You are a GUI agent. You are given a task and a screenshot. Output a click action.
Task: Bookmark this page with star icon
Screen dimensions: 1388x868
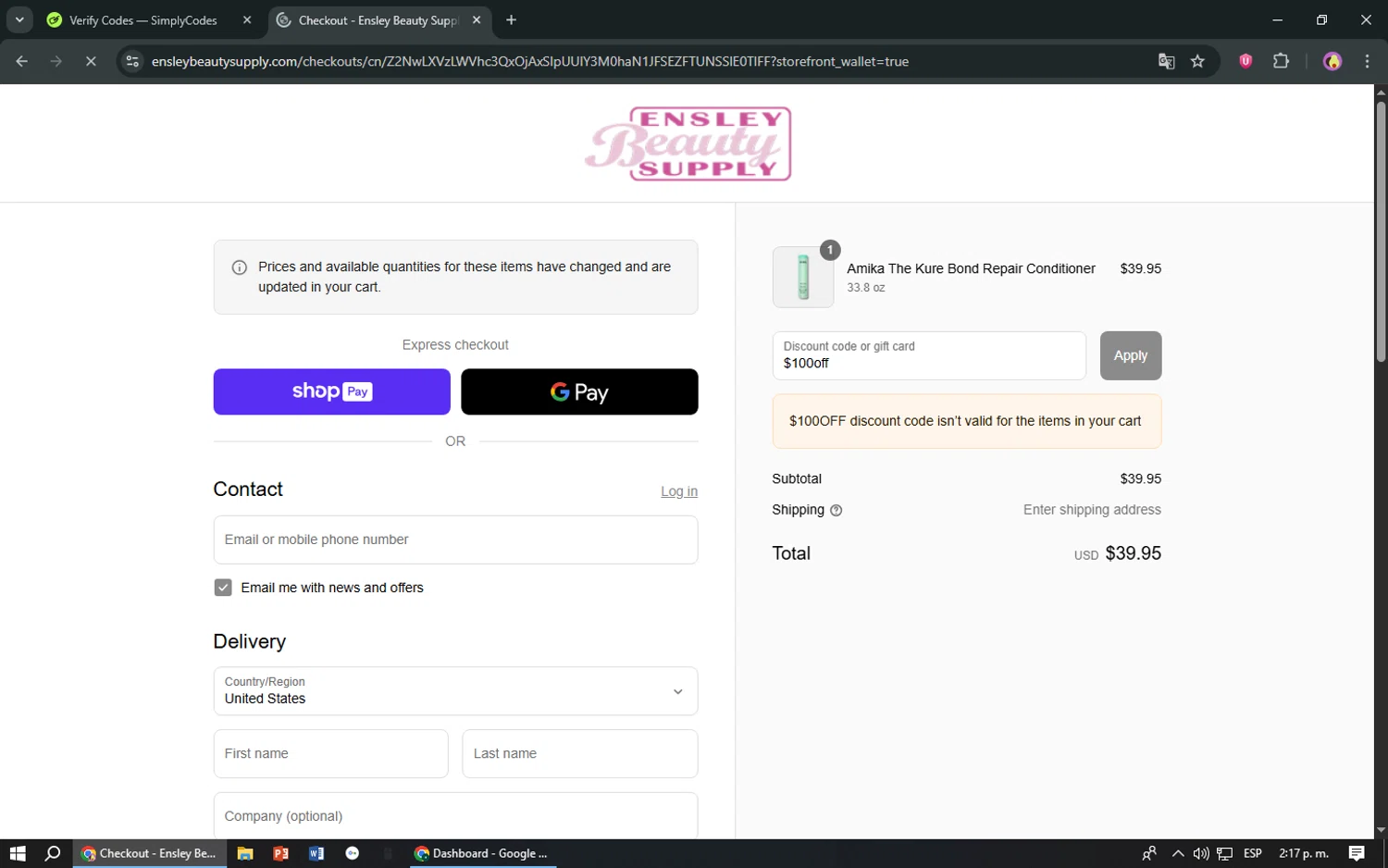click(1197, 61)
